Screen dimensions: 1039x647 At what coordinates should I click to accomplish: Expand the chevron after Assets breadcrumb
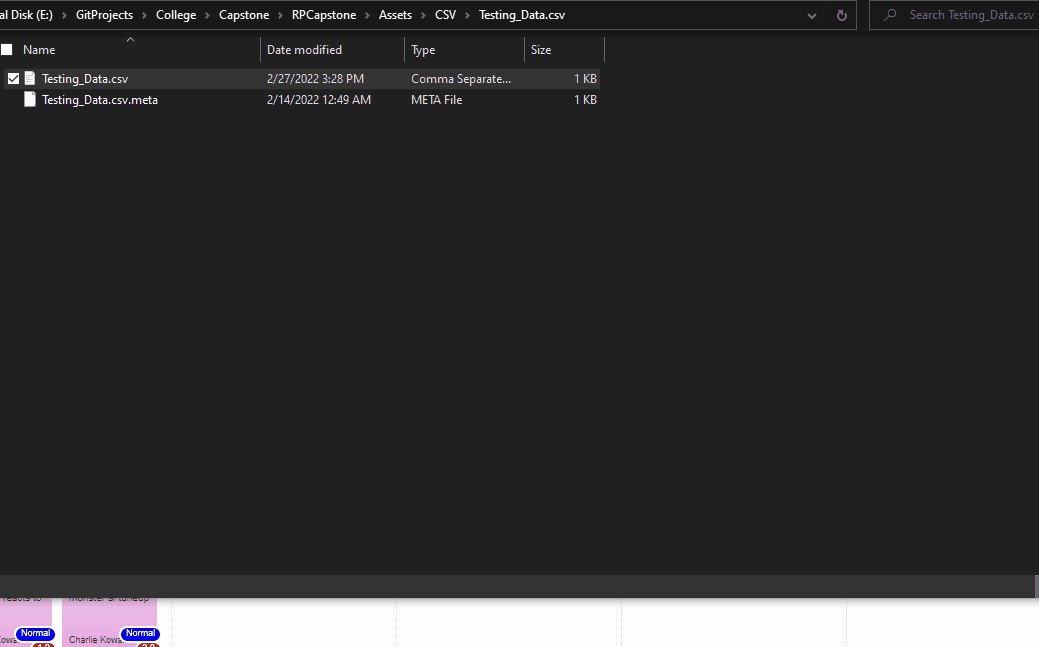(x=423, y=15)
